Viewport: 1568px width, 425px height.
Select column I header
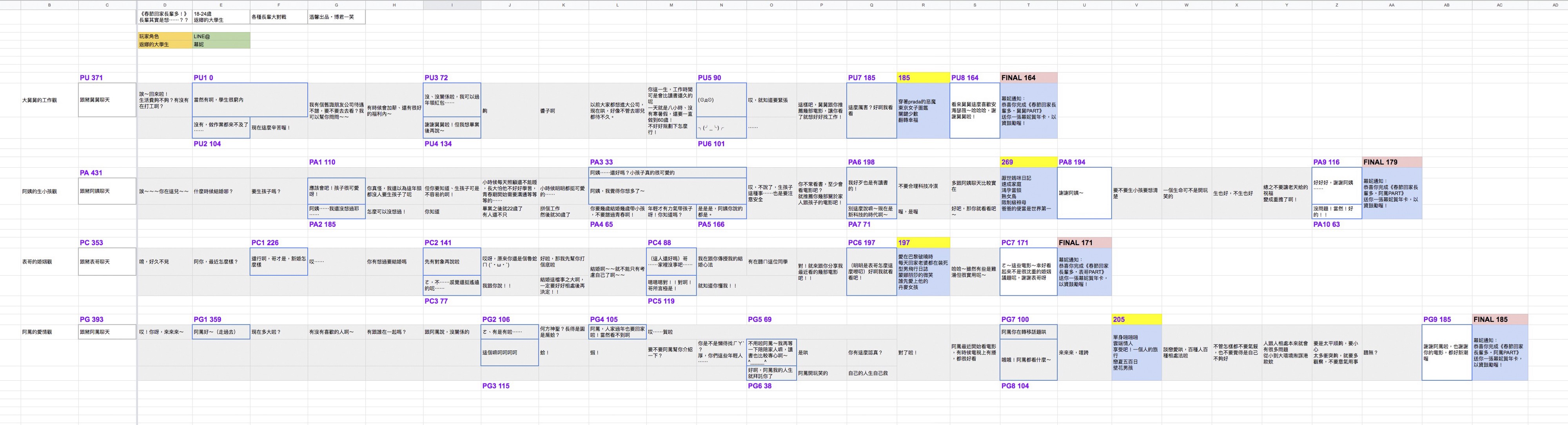(x=452, y=5)
